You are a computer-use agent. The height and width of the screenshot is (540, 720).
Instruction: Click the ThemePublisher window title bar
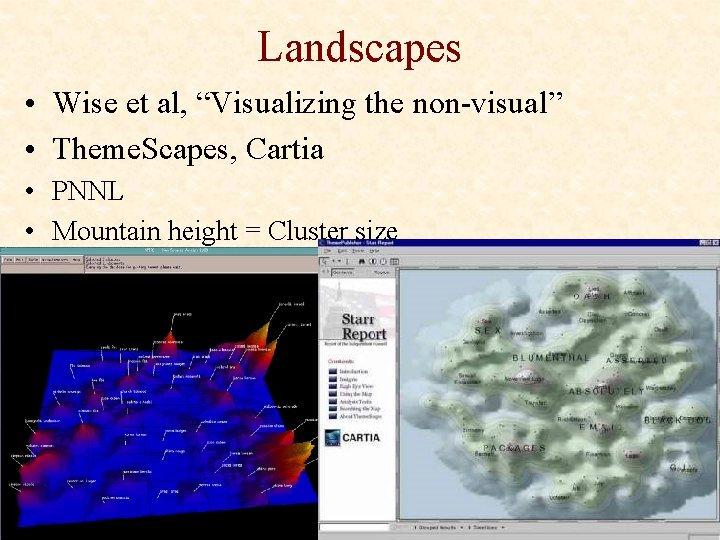click(x=519, y=242)
